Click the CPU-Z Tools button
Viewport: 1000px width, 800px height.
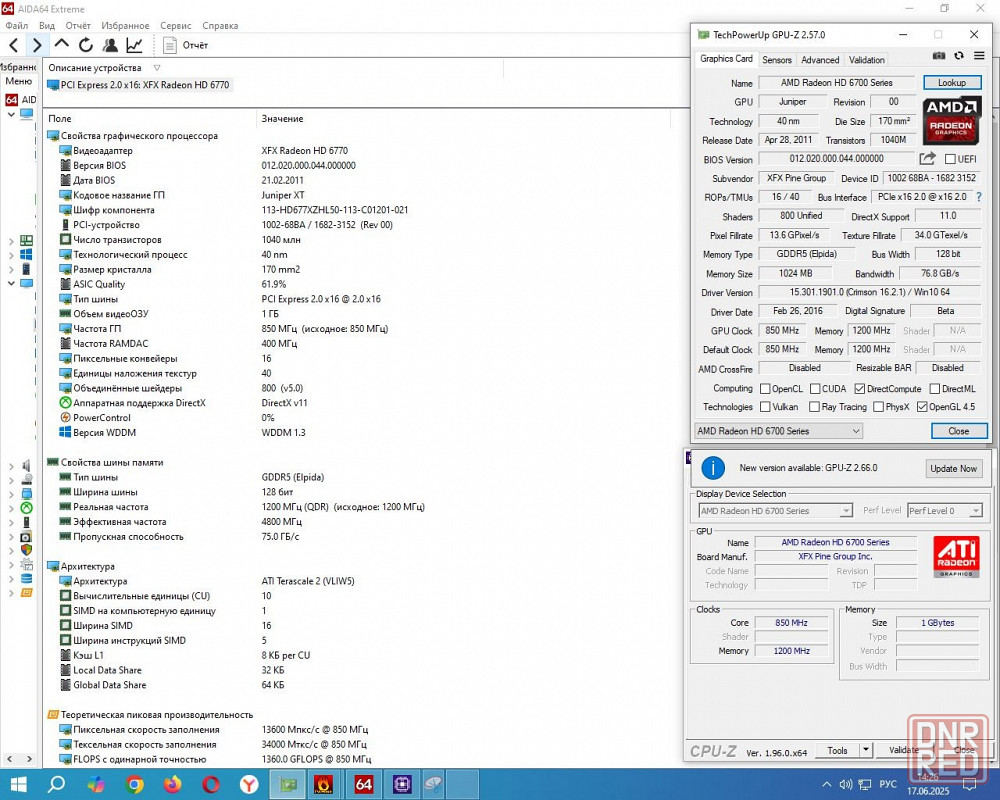[x=837, y=750]
